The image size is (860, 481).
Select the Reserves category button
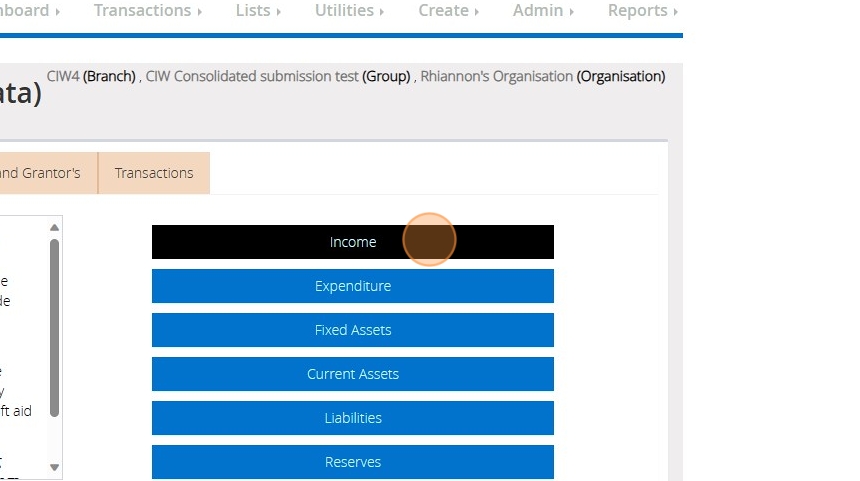tap(353, 462)
